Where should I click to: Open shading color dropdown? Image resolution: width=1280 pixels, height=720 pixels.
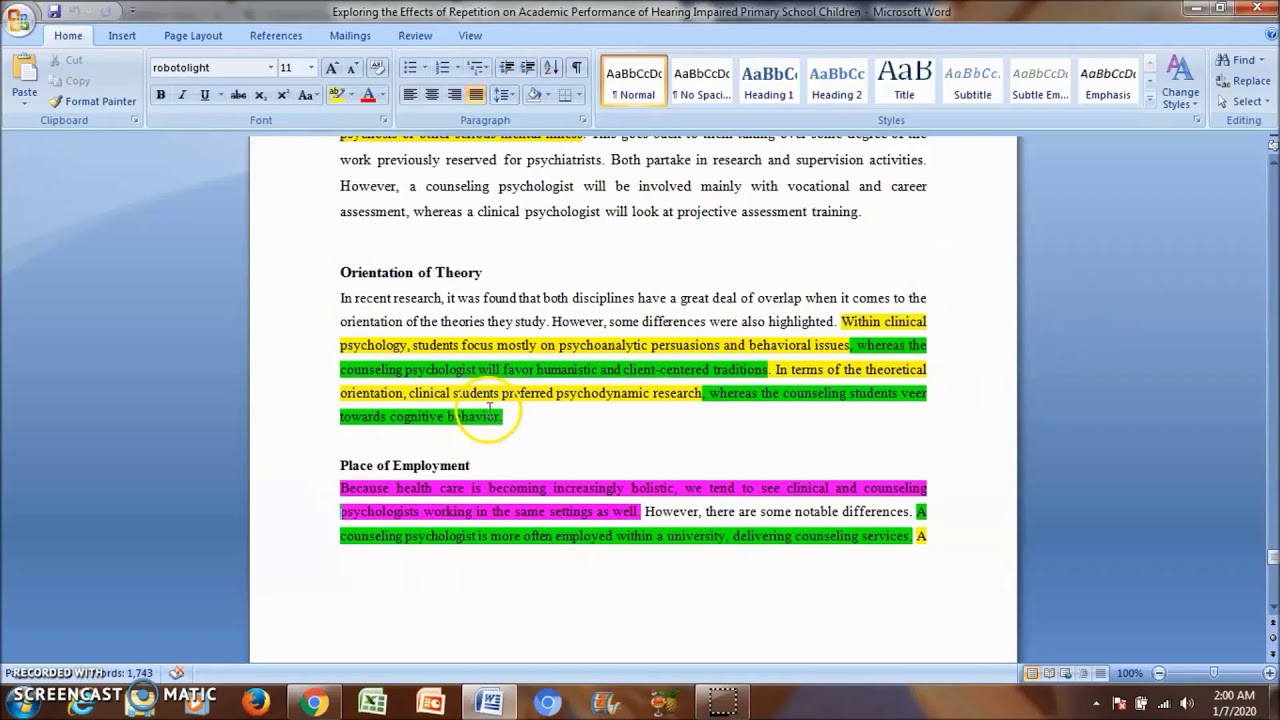point(546,95)
